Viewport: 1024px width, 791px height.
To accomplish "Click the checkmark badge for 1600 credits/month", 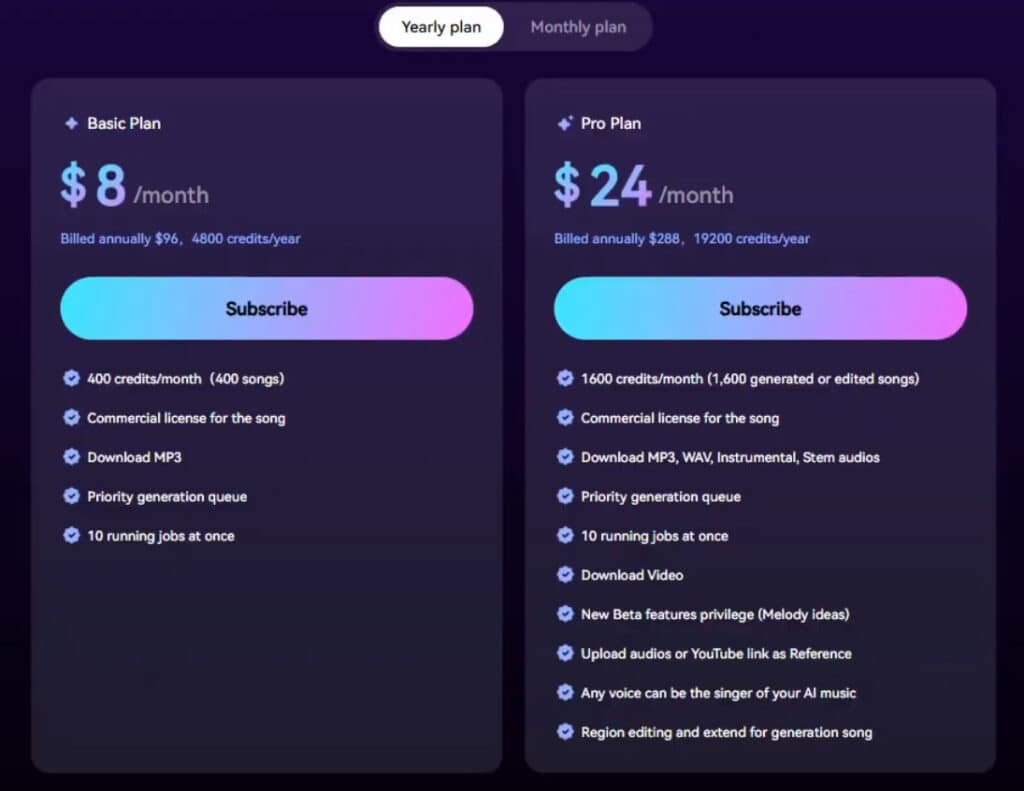I will pos(565,378).
